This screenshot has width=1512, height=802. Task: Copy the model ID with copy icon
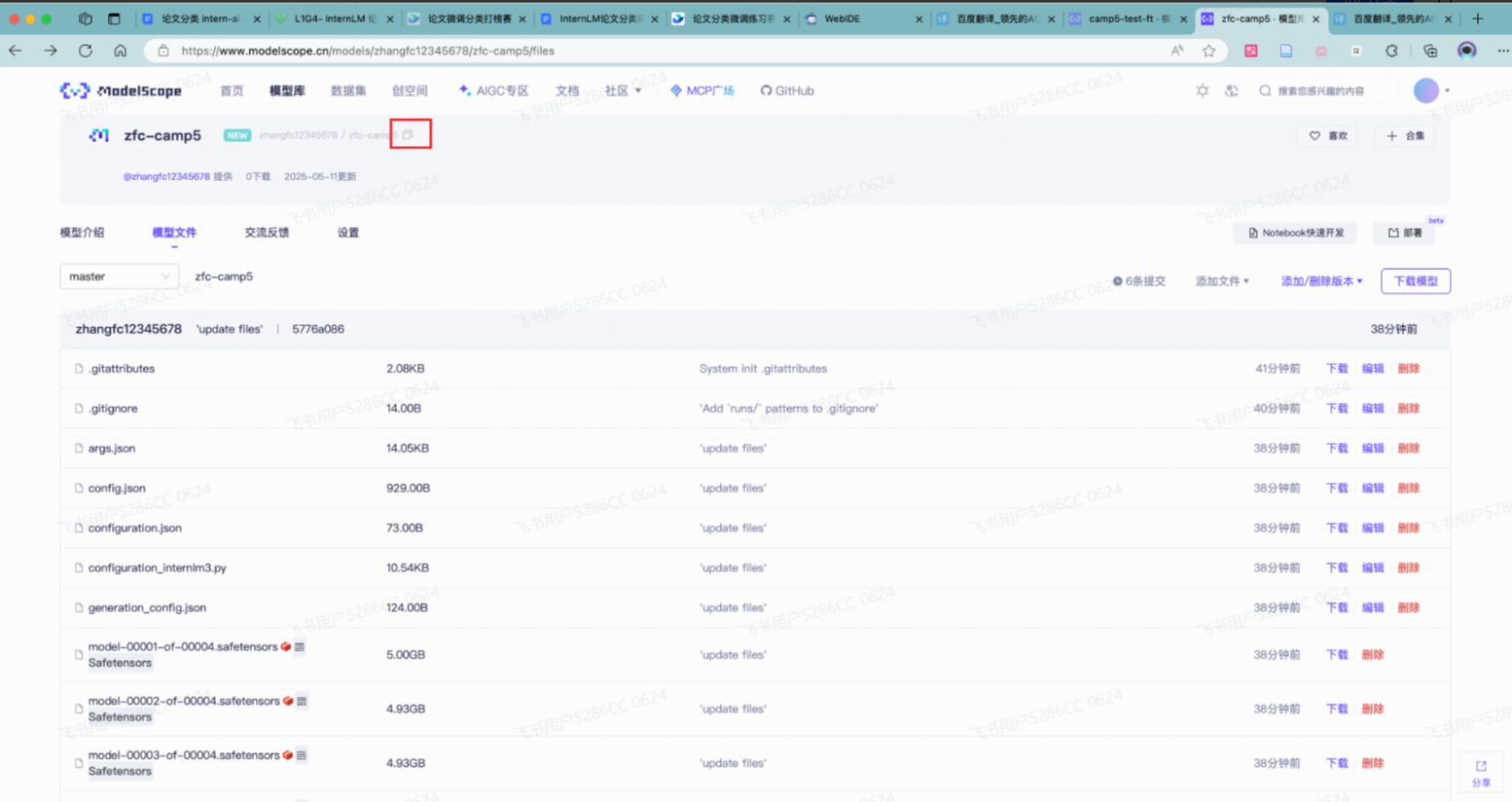(x=409, y=135)
